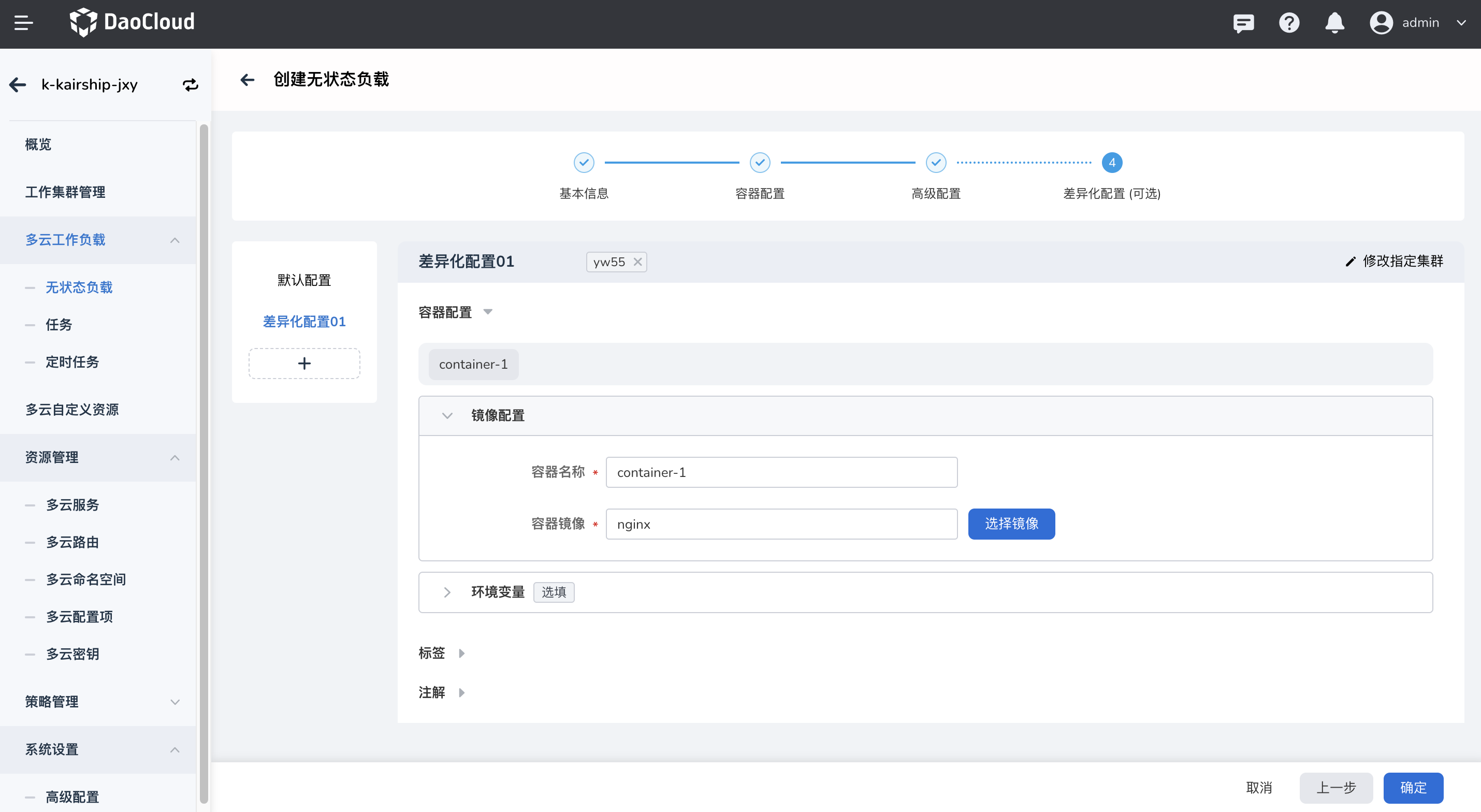Viewport: 1481px width, 812px height.
Task: Click the 上一步 button
Action: pos(1336,787)
